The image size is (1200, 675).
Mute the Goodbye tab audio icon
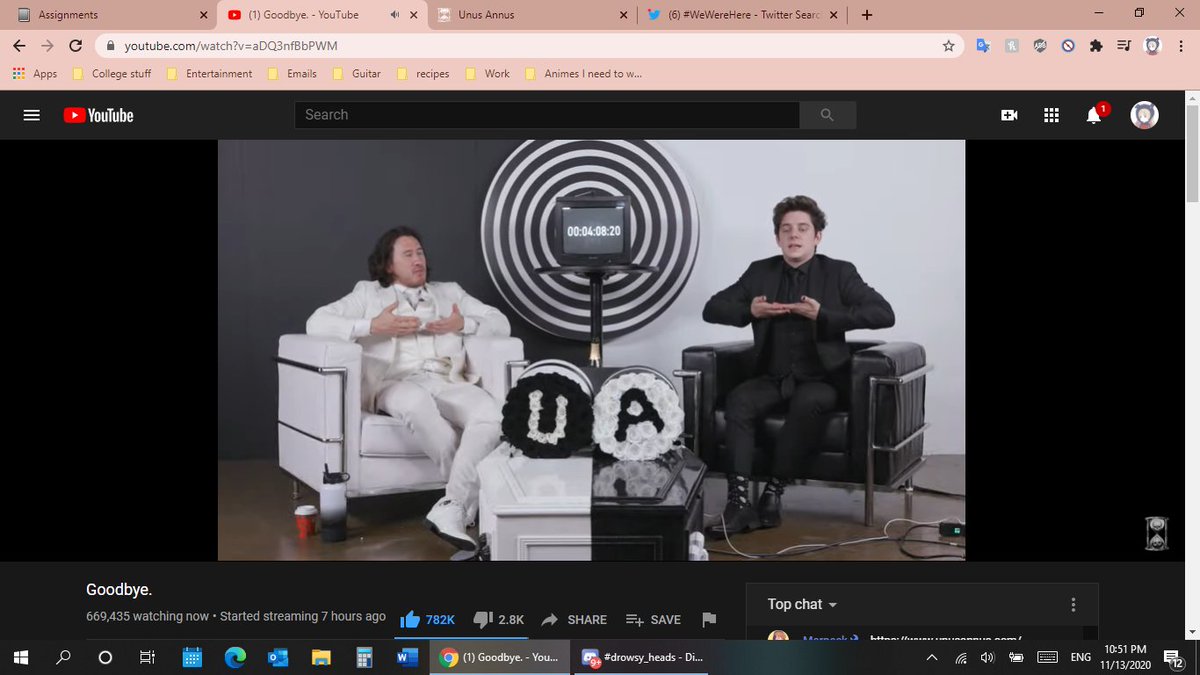click(395, 14)
